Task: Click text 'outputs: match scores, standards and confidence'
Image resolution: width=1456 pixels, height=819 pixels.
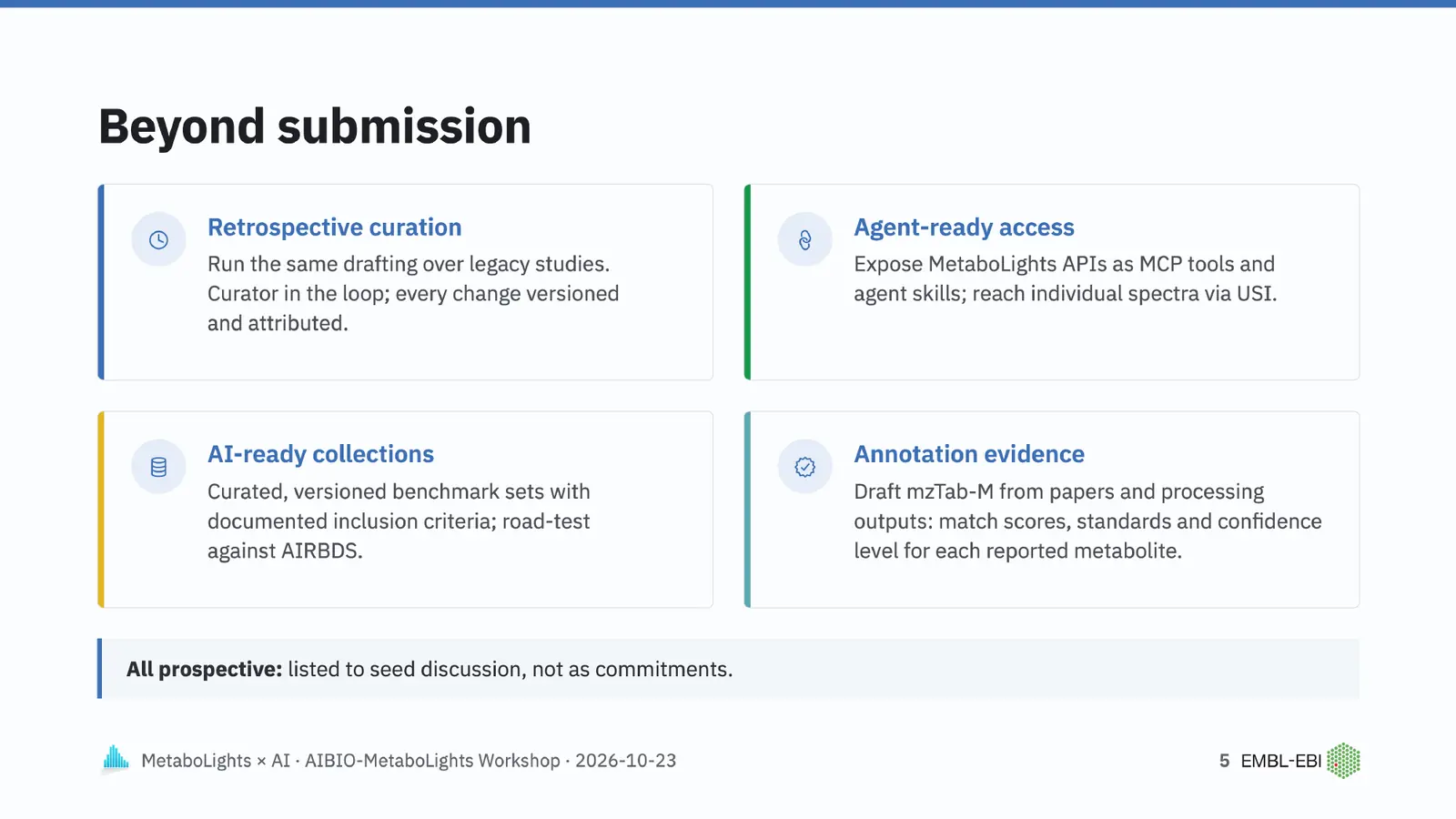Action: 1087,521
